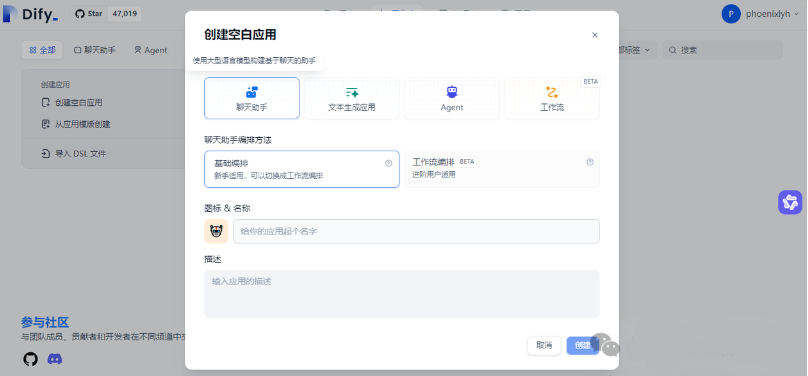Click the user avatar P
The image size is (808, 376).
(x=731, y=14)
